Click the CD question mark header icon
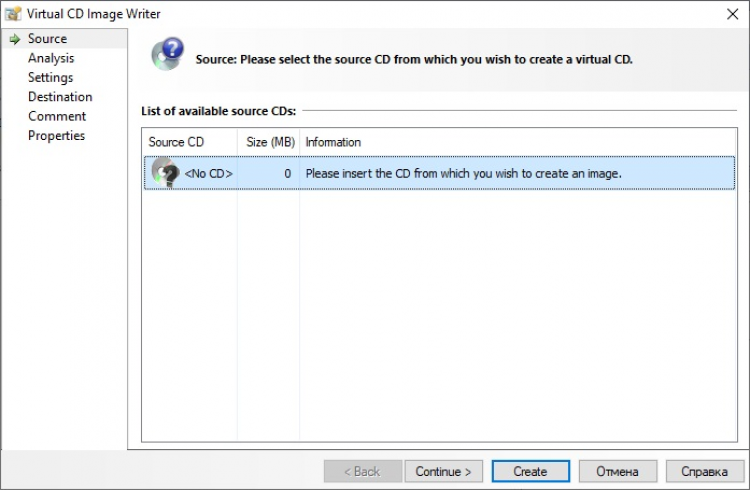The height and width of the screenshot is (490, 750). [167, 53]
